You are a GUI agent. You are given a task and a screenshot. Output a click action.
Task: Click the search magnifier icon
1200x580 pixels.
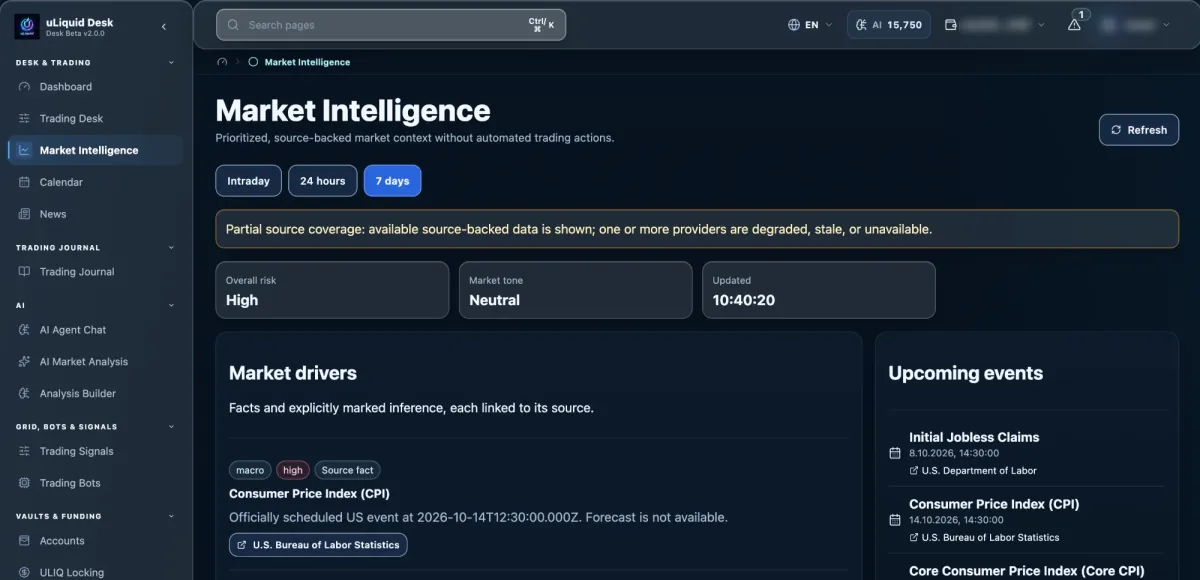pyautogui.click(x=233, y=25)
